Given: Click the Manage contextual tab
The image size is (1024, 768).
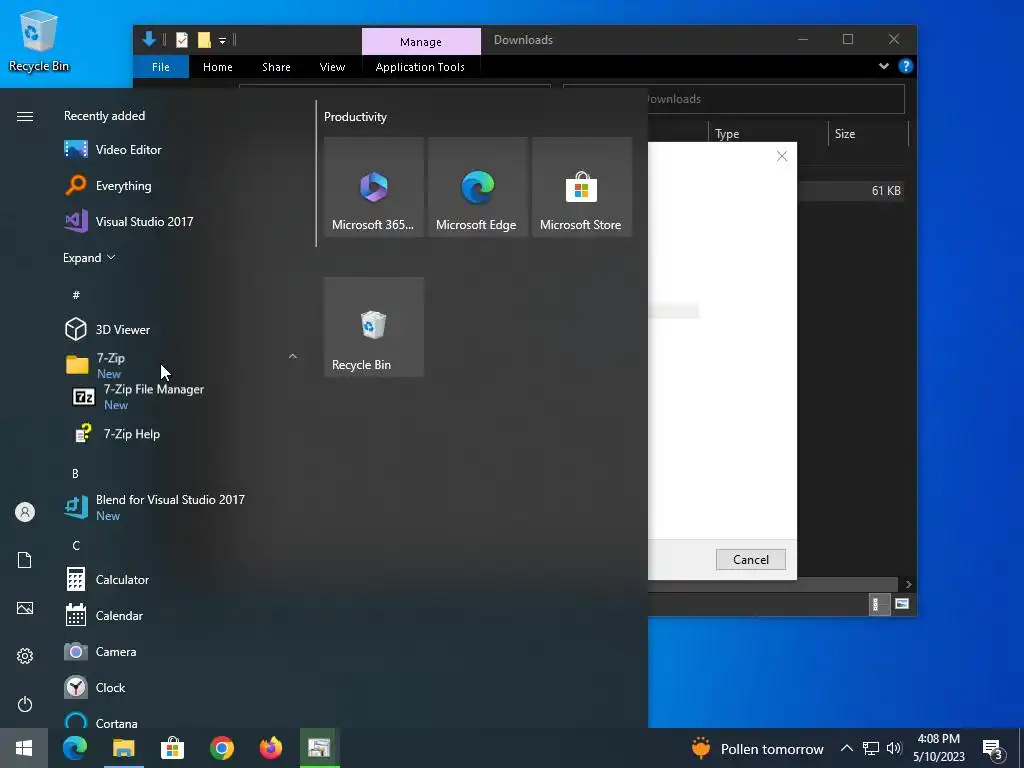Looking at the screenshot, I should 421,41.
